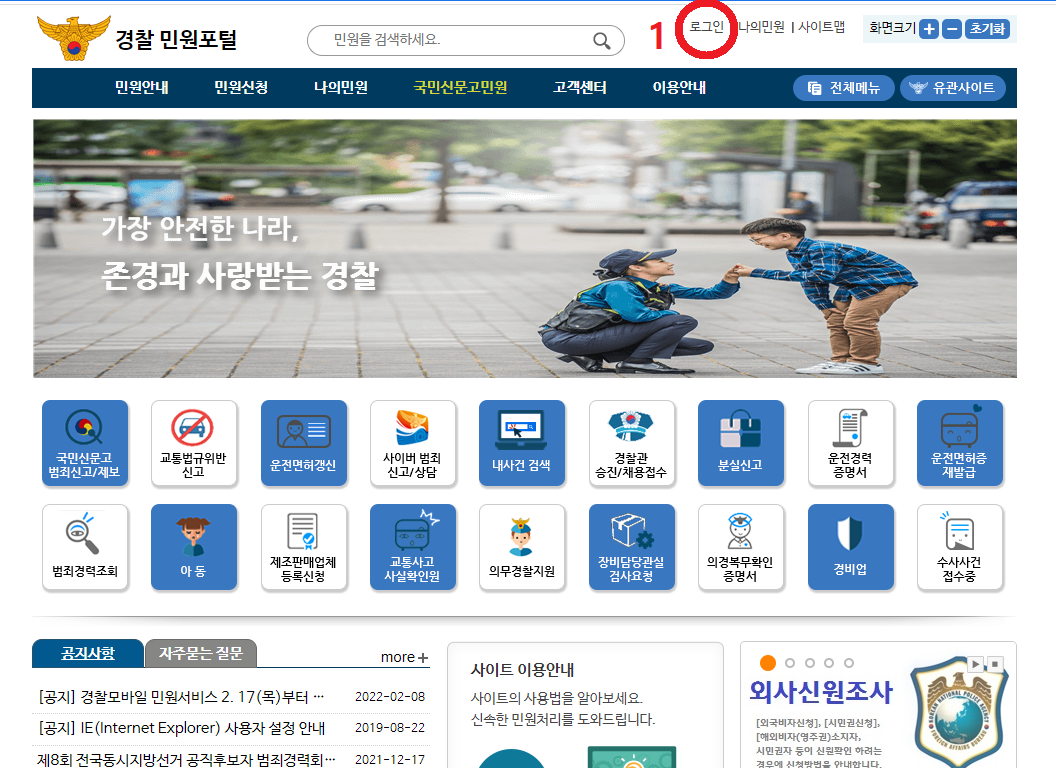Click the main banner image
The width and height of the screenshot is (1056, 768).
[x=525, y=249]
